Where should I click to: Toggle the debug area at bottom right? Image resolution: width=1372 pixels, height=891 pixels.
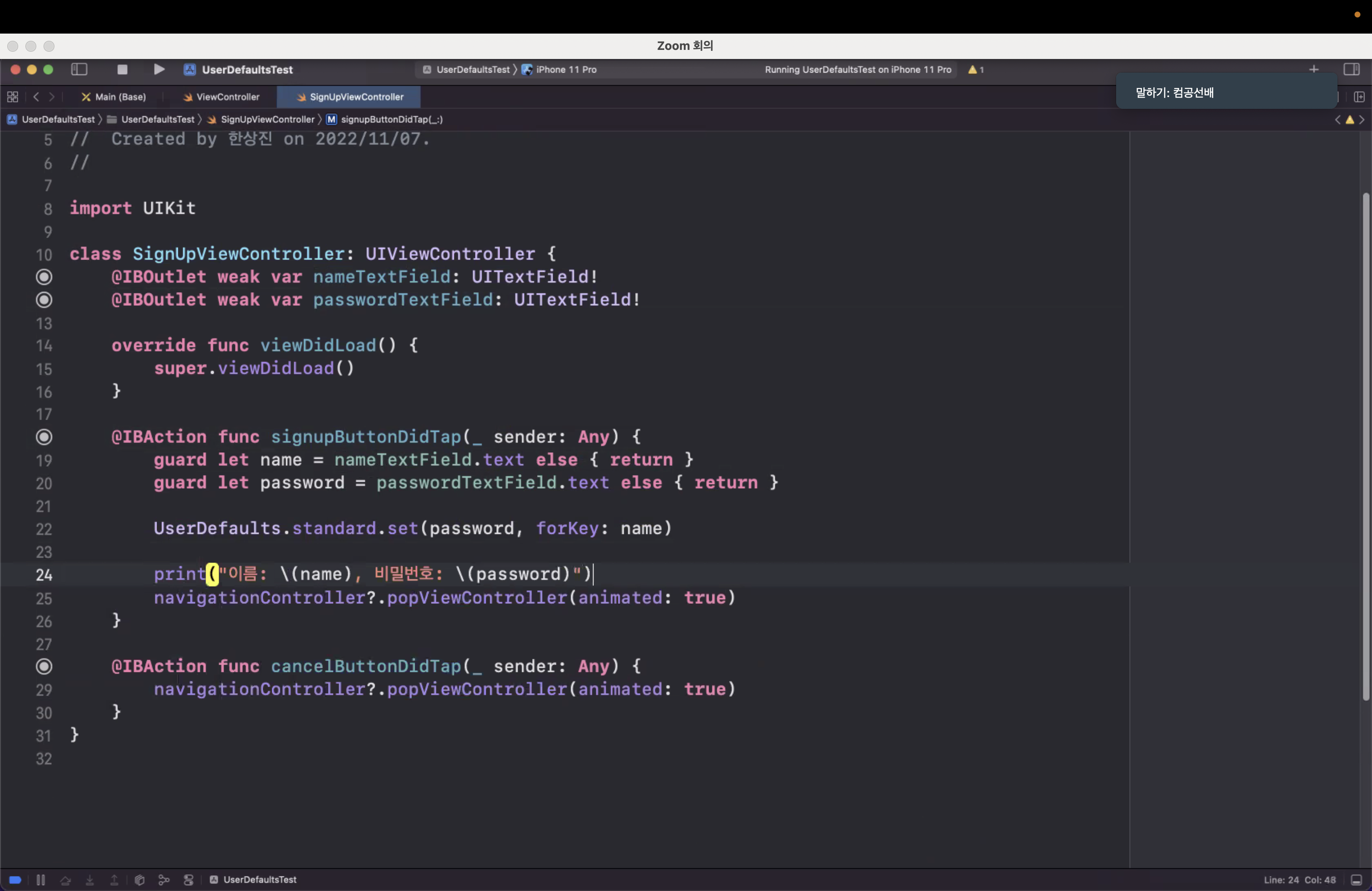pos(1357,880)
